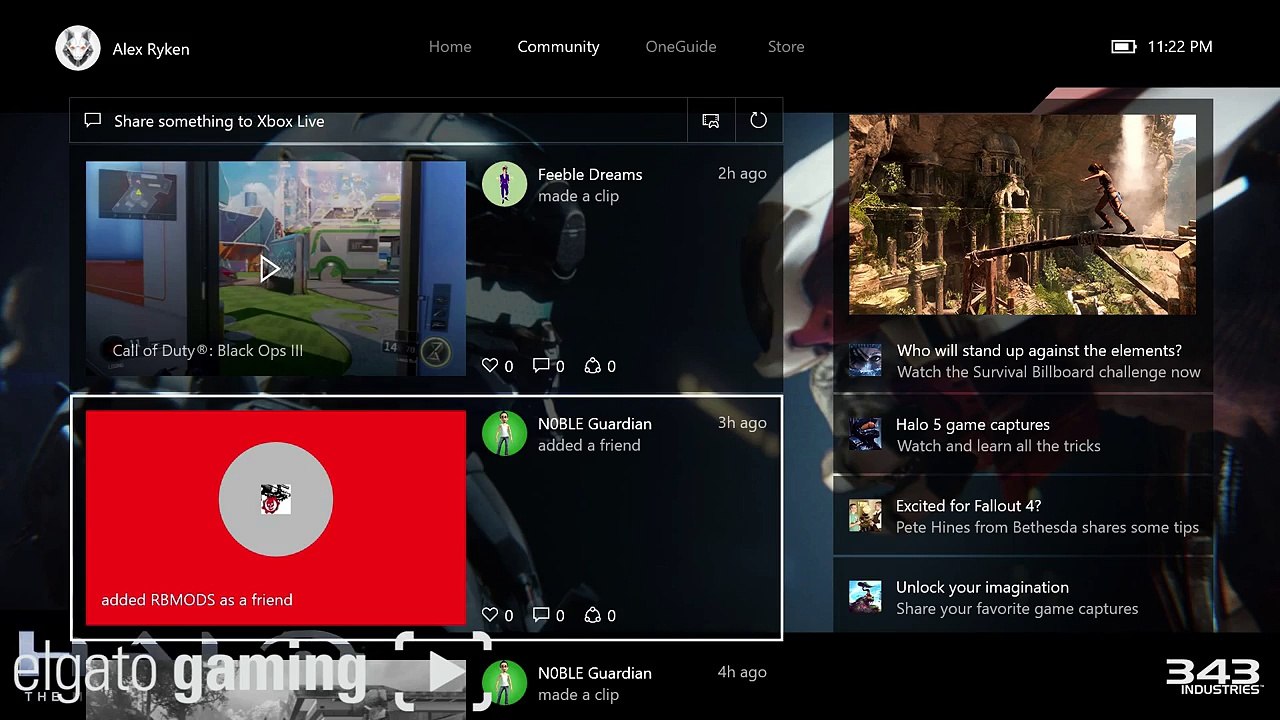
Task: Select Alex Ryken gamertag text
Action: [151, 49]
